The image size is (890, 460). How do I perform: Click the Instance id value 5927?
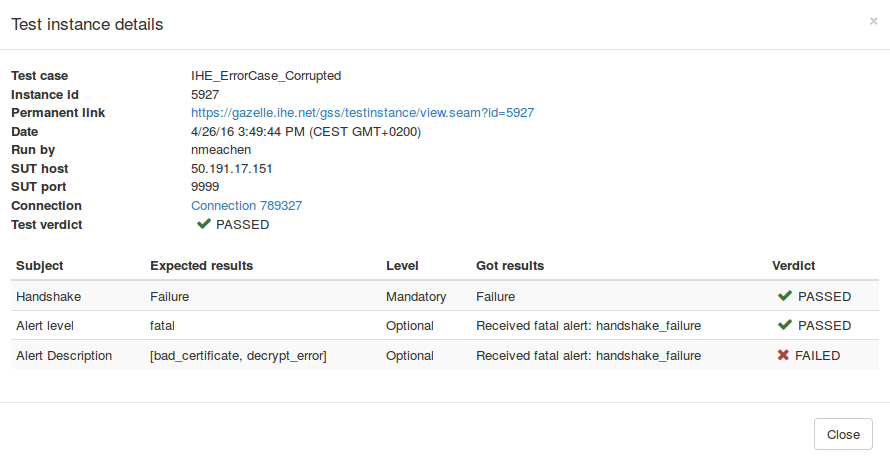[x=205, y=95]
